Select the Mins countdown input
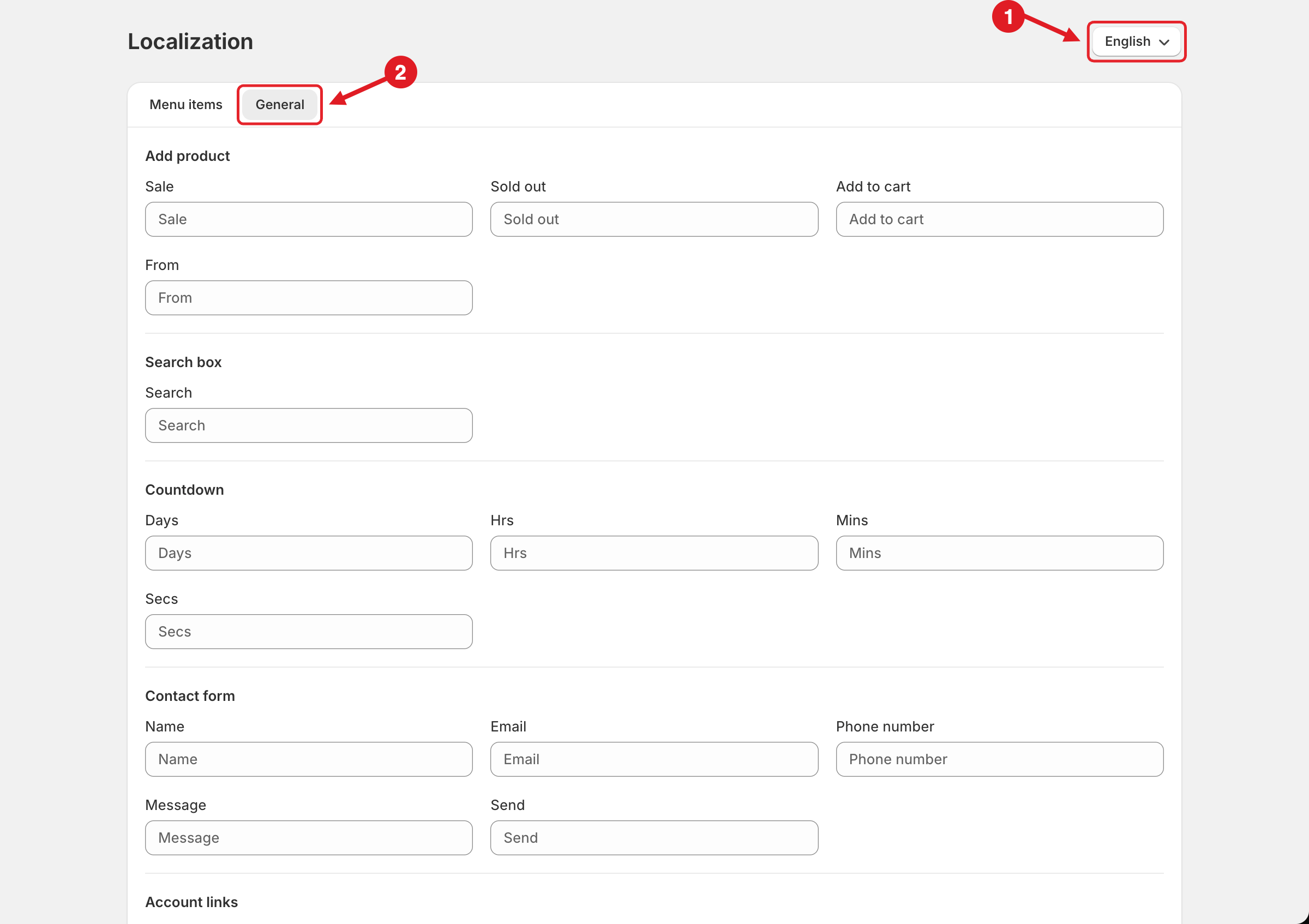The image size is (1309, 924). (x=999, y=553)
